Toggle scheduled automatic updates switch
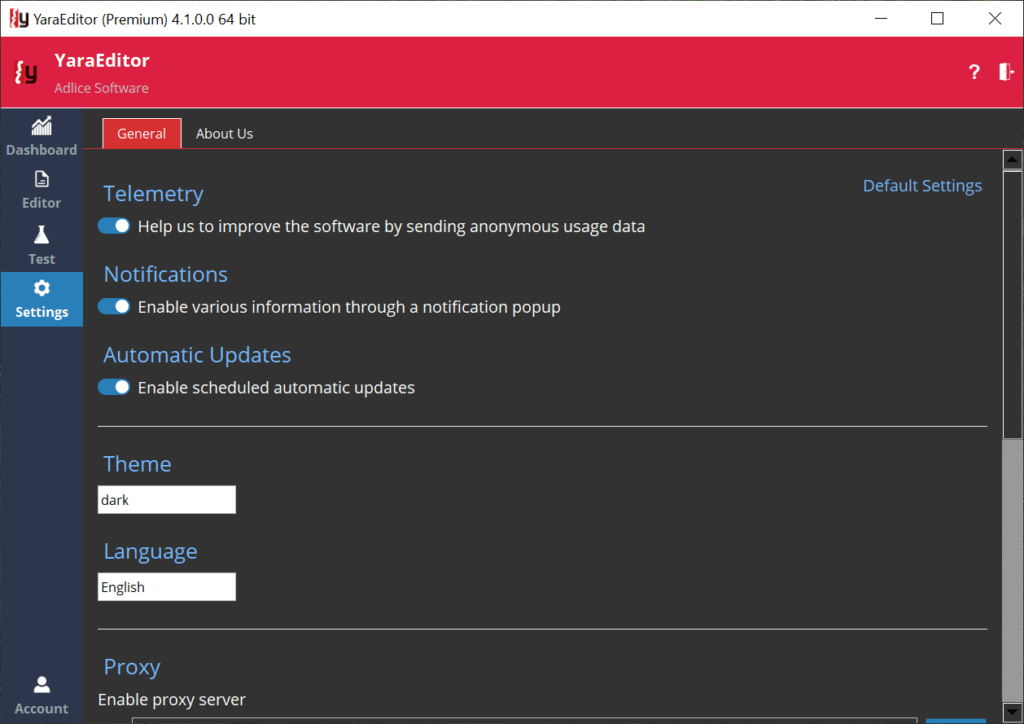The image size is (1024, 724). coord(114,387)
